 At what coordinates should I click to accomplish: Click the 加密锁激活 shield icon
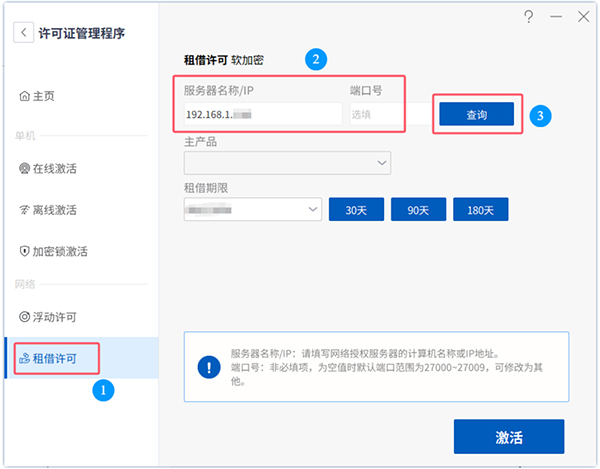(24, 251)
